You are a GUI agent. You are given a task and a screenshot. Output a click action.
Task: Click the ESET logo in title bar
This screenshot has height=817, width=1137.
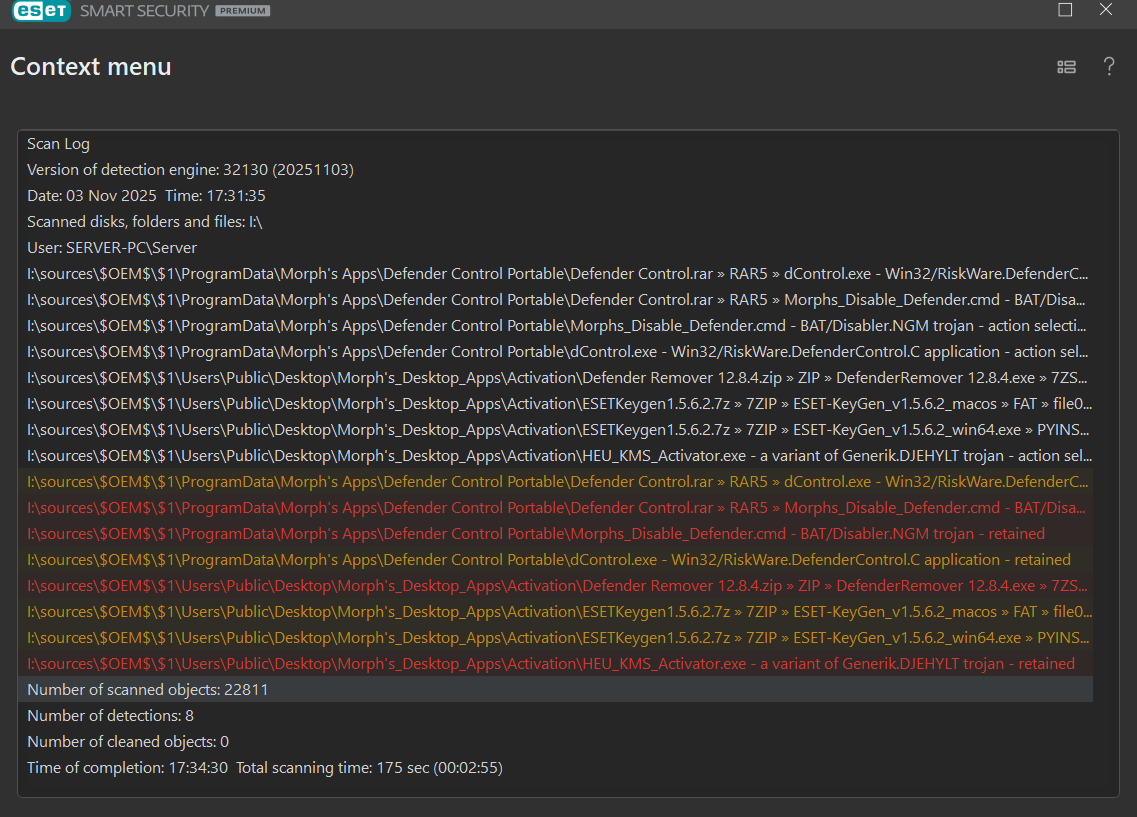pos(40,11)
